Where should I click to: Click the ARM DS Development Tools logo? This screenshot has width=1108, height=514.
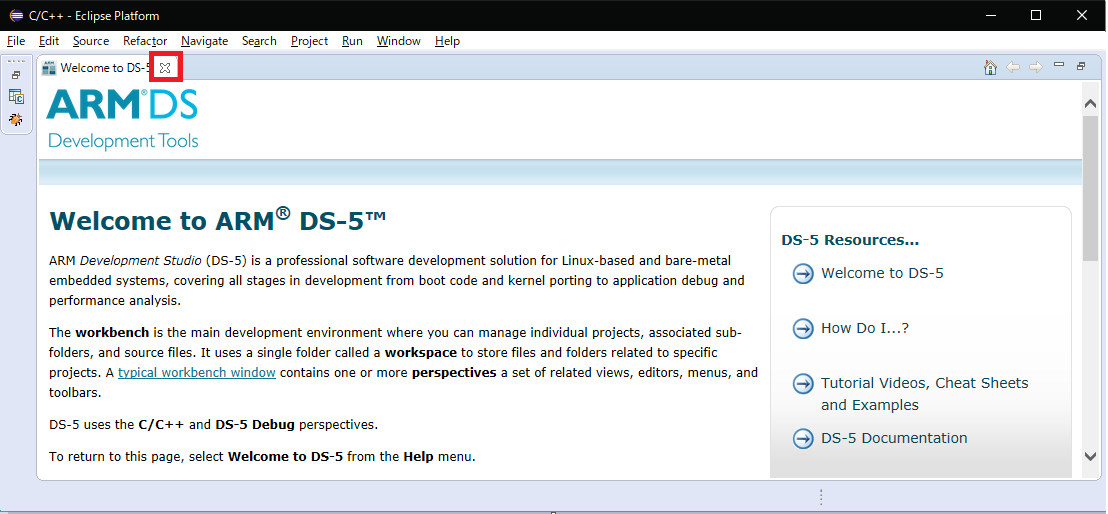click(122, 119)
